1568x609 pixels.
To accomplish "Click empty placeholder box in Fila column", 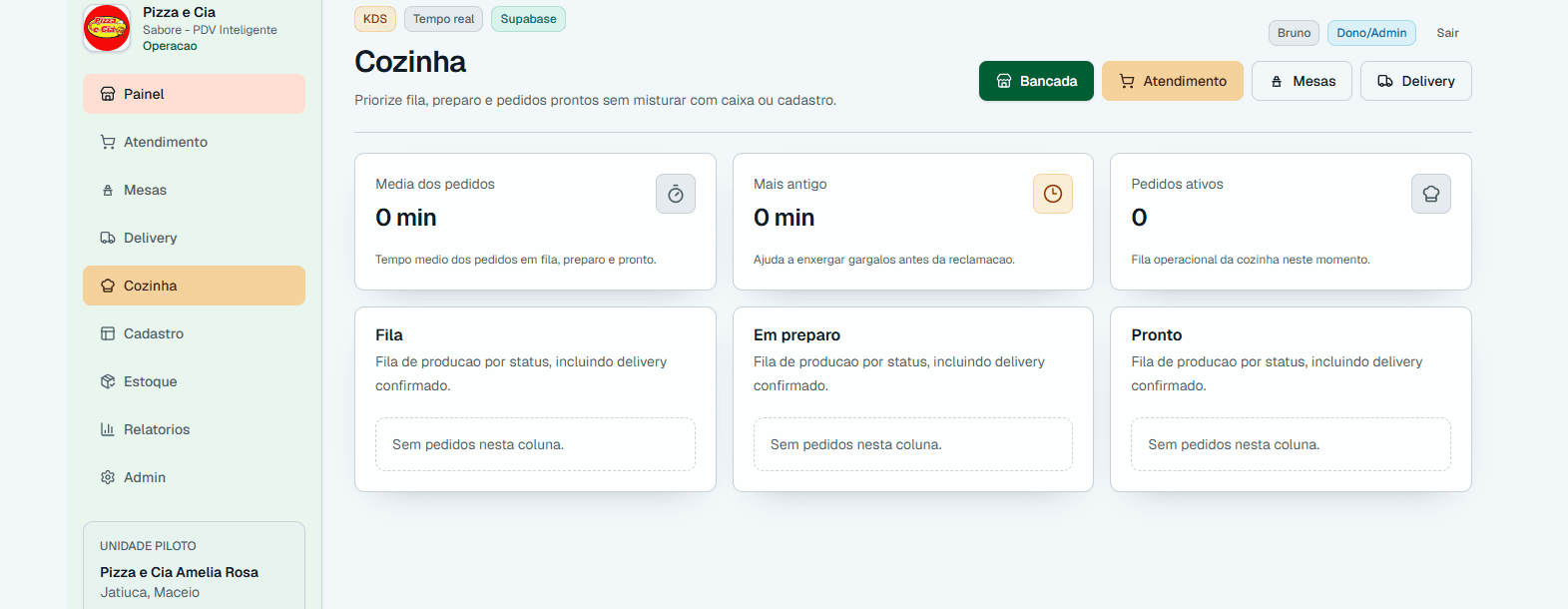I will pos(535,444).
